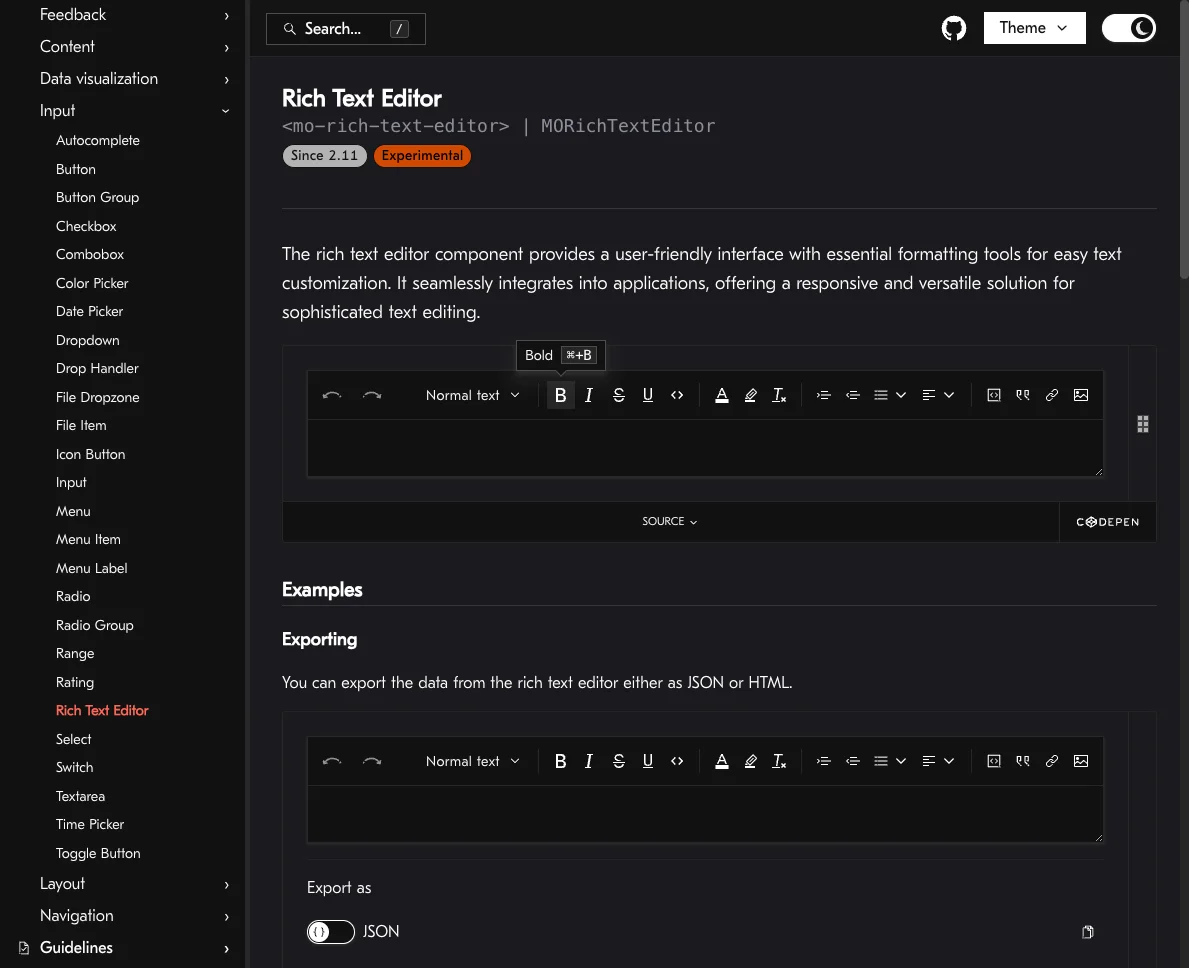Toggle the dark mode switch
The image size is (1189, 968).
[1129, 28]
